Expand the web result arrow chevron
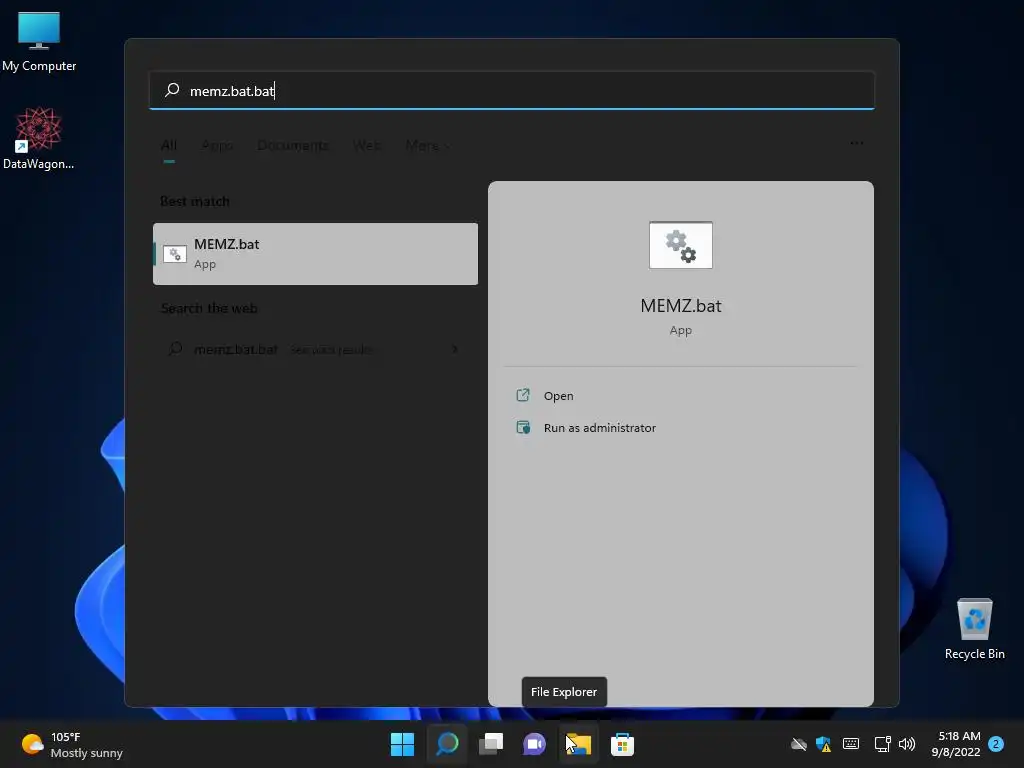1024x768 pixels. tap(455, 349)
